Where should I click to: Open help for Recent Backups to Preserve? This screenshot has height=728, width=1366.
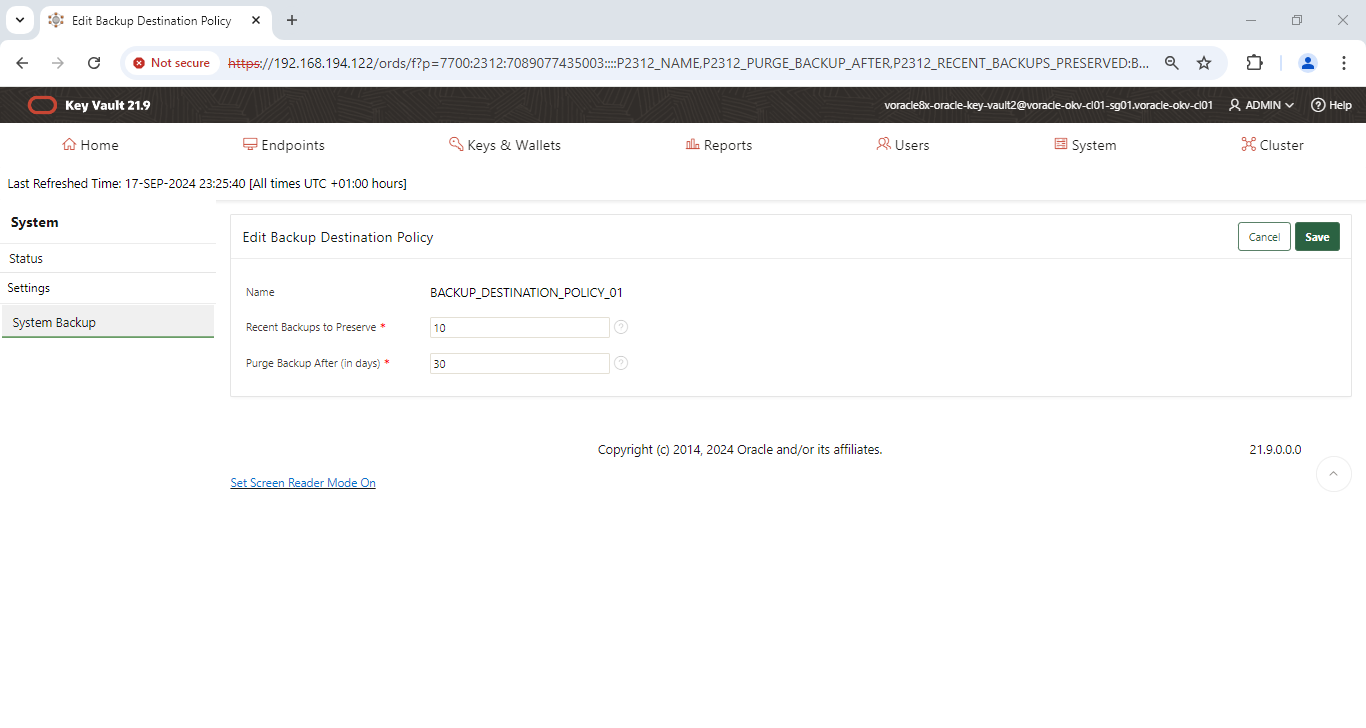pyautogui.click(x=621, y=327)
